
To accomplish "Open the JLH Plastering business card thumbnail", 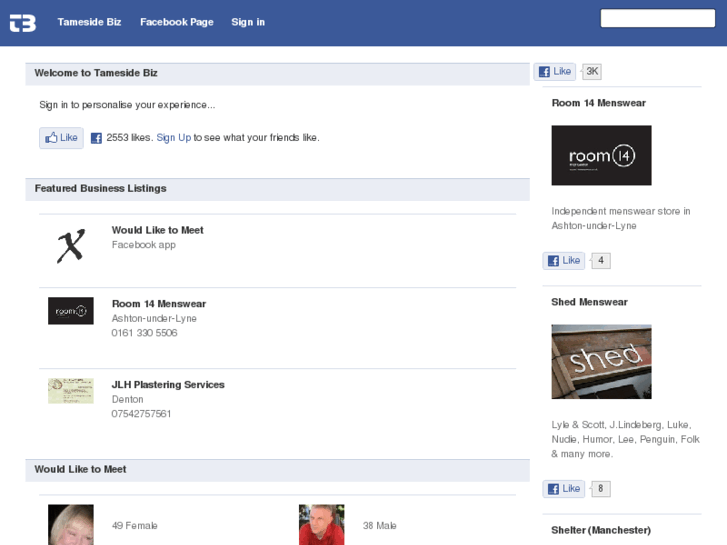I will pos(70,391).
